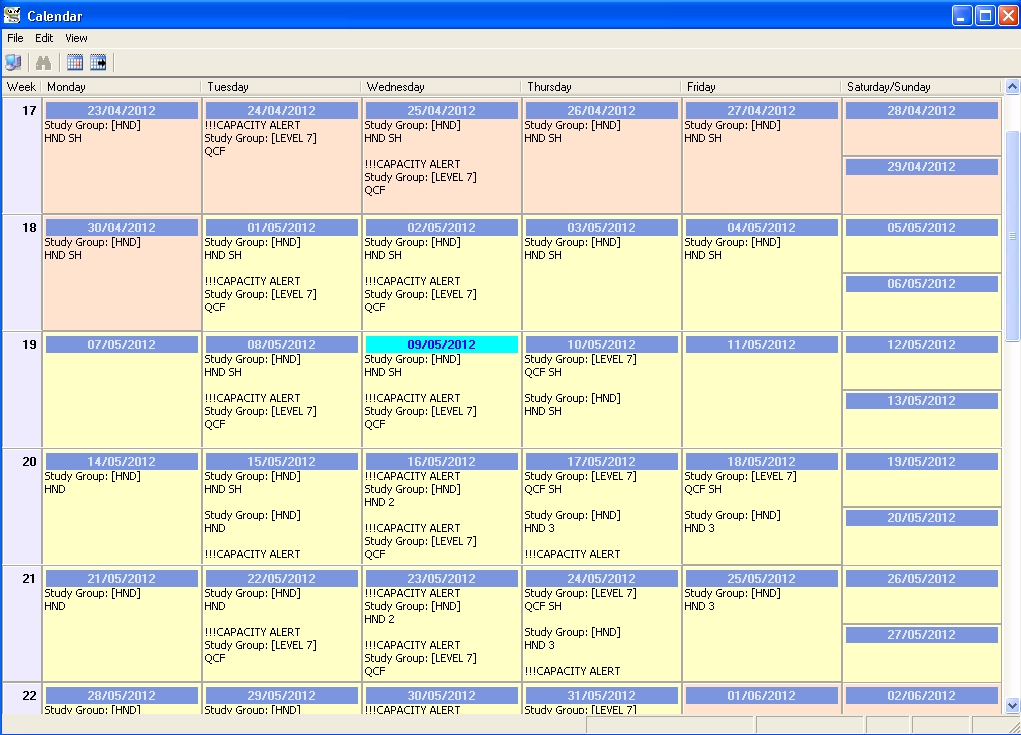This screenshot has height=735, width=1021.
Task: Select the date header 02/06/2012
Action: [921, 695]
